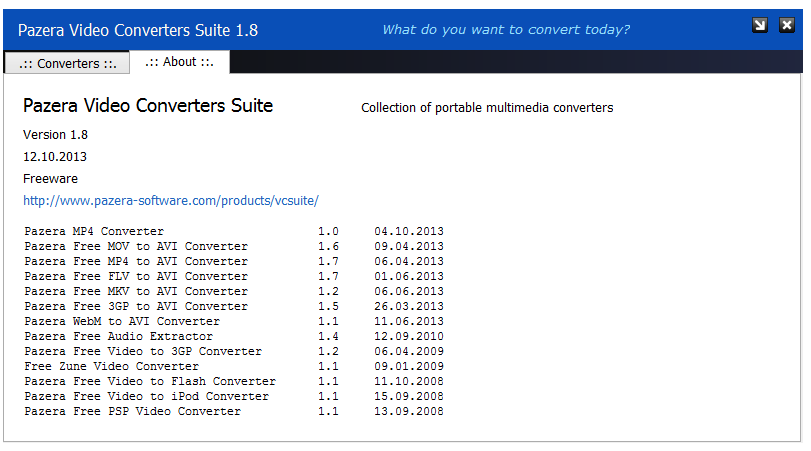This screenshot has height=451, width=811.
Task: Open the pazera-software.com vcsuite link
Action: coord(171,200)
